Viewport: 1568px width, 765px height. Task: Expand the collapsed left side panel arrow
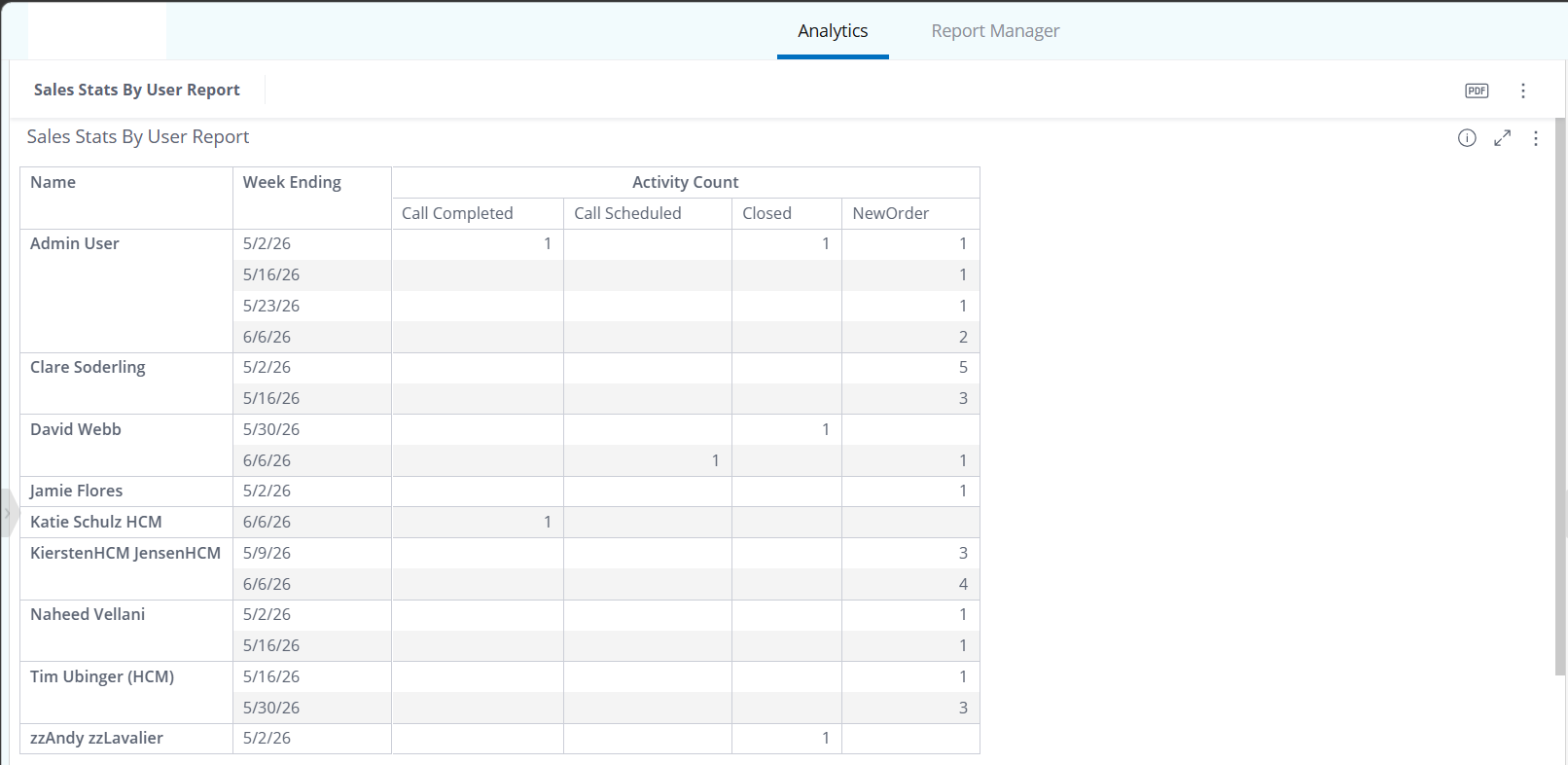point(7,513)
